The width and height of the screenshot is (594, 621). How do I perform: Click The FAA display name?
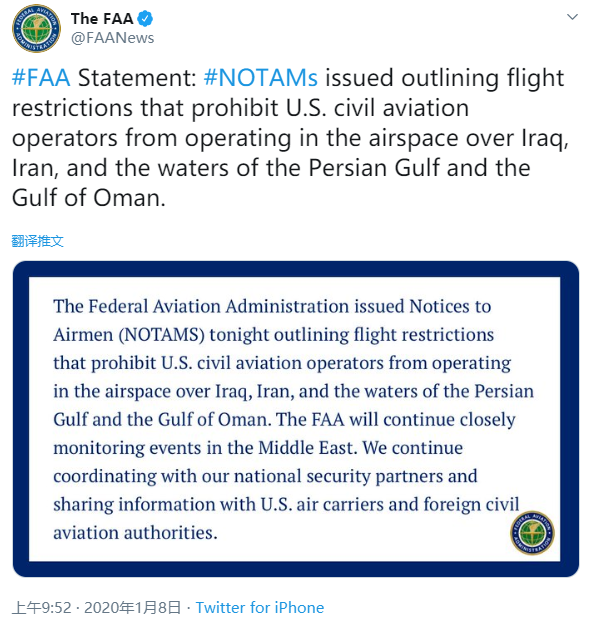pos(102,19)
